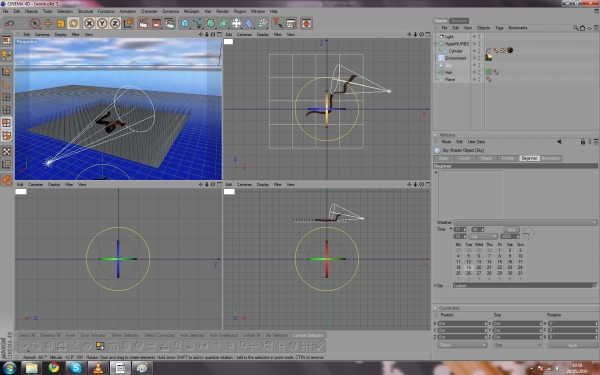Screen dimensions: 600x375
Task: Add a Cube primitive object
Action: pos(185,23)
